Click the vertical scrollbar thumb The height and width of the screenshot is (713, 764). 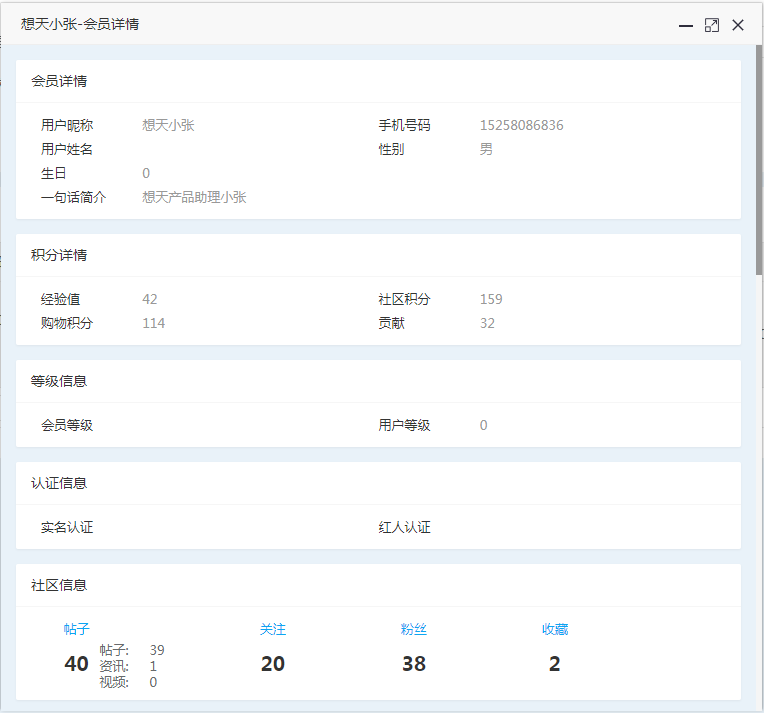tap(759, 160)
